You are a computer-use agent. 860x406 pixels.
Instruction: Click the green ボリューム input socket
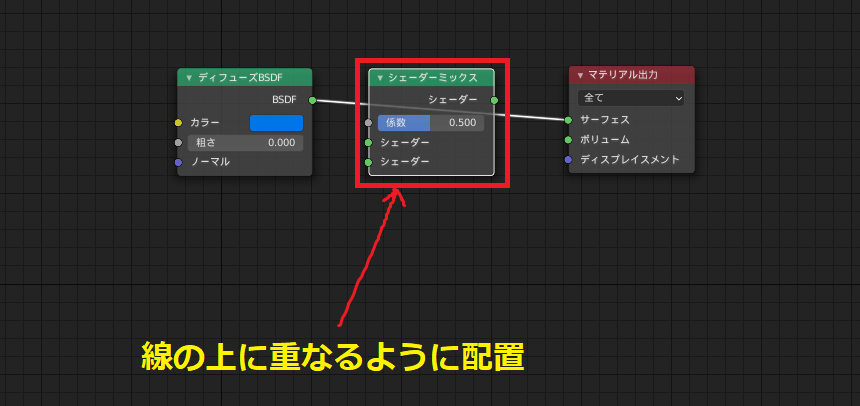(568, 140)
